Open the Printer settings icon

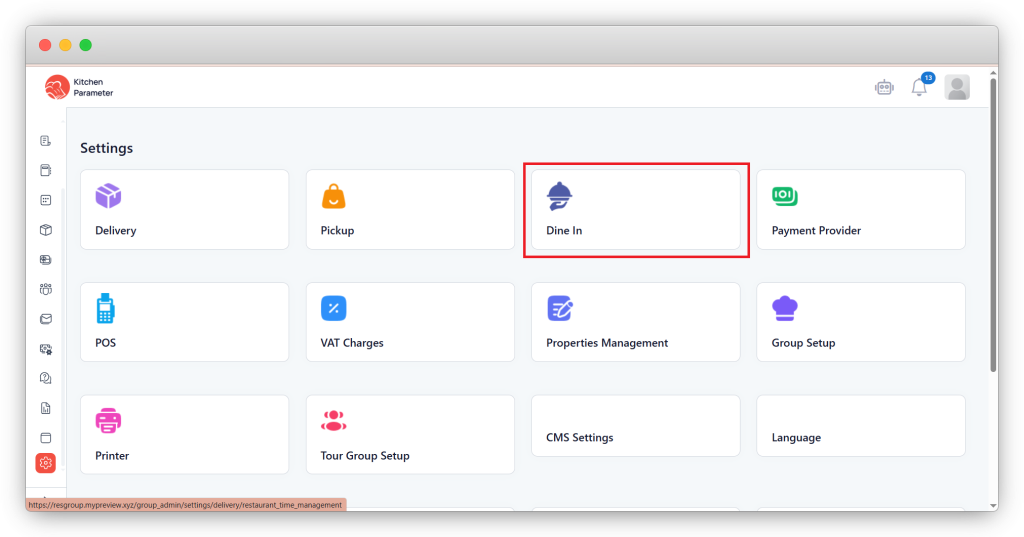[108, 421]
